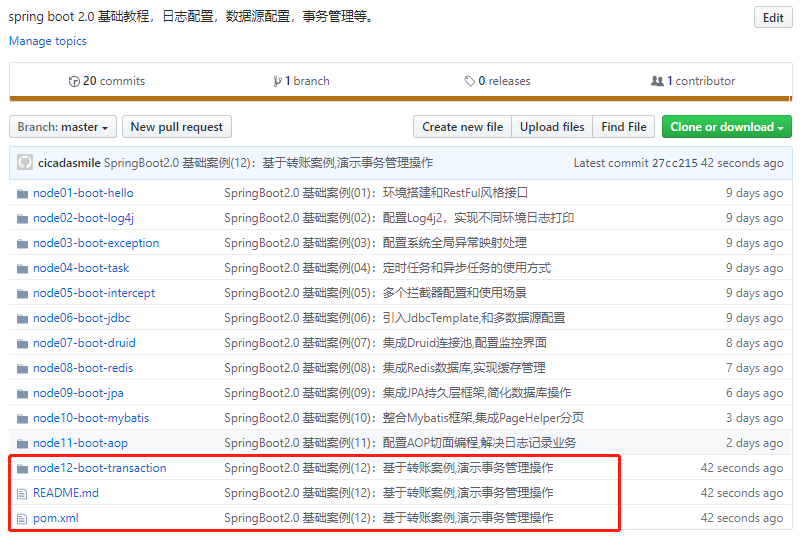This screenshot has height=537, width=808.
Task: View the 1 branch tab
Action: tap(301, 81)
